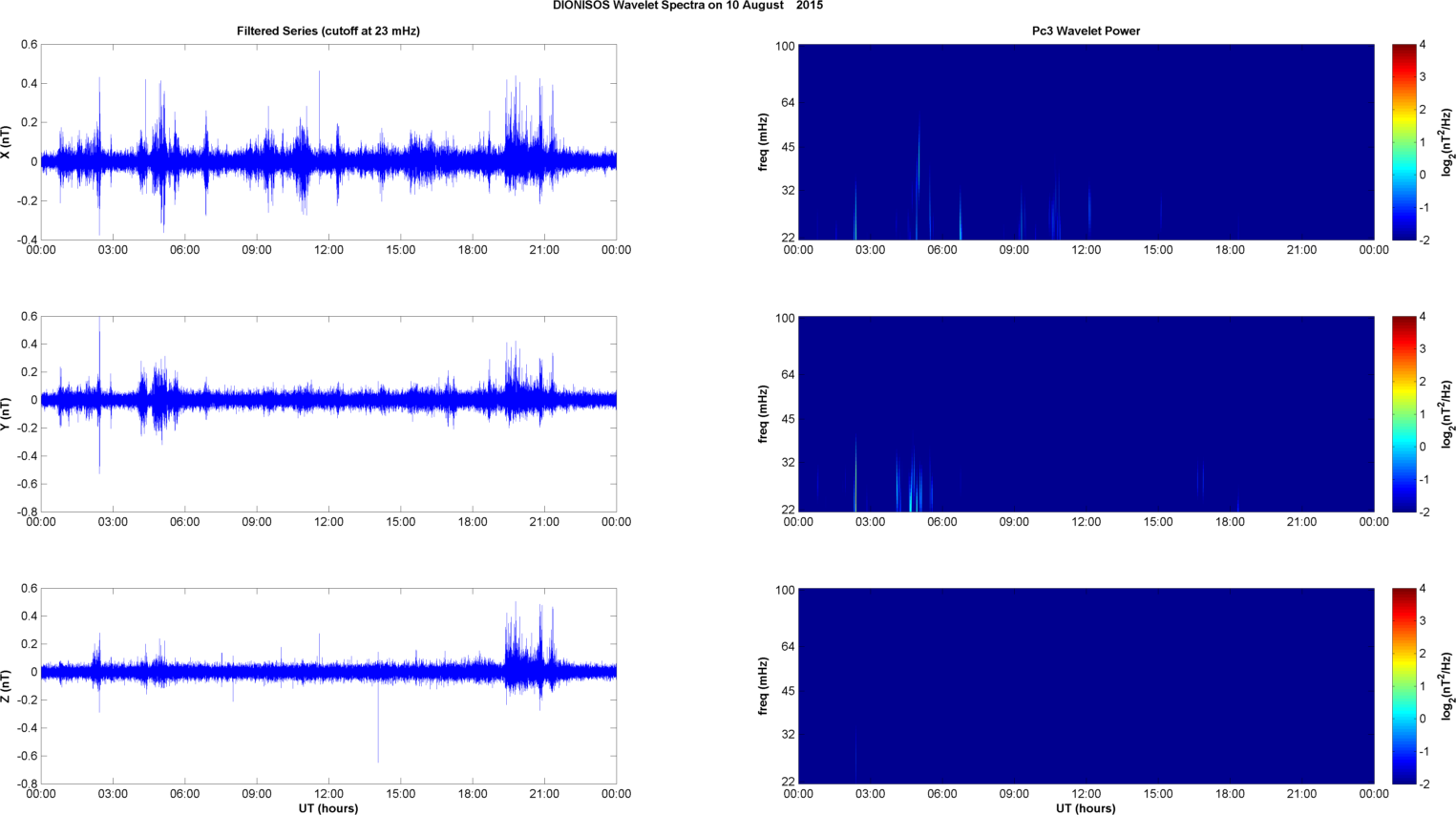The height and width of the screenshot is (815, 1456).
Task: Select the Filtered Series cutoff 23 mHz heading
Action: pyautogui.click(x=328, y=31)
